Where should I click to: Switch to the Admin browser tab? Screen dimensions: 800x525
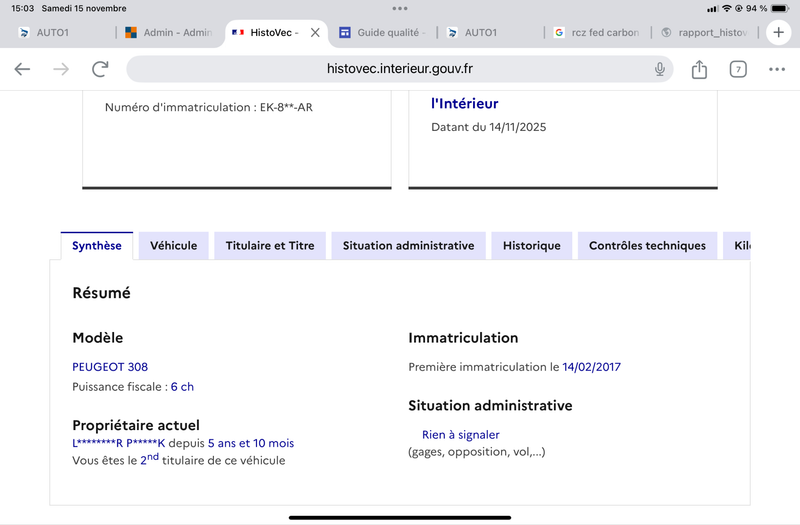pyautogui.click(x=168, y=32)
